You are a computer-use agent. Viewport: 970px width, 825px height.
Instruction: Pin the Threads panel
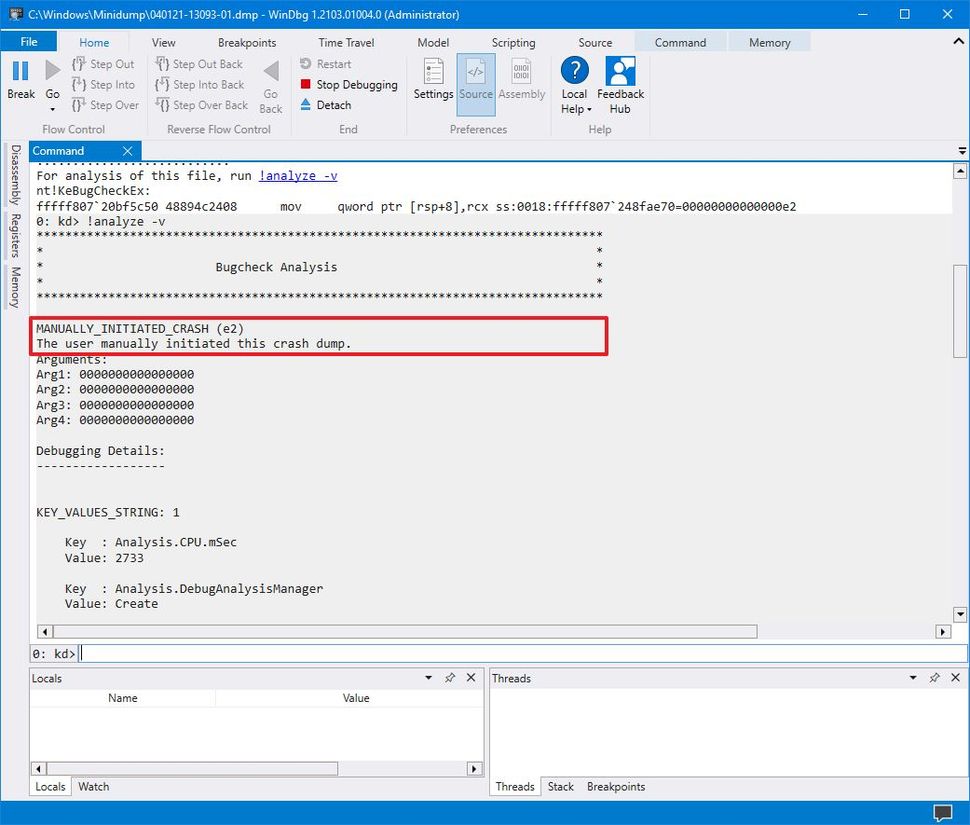[x=934, y=678]
